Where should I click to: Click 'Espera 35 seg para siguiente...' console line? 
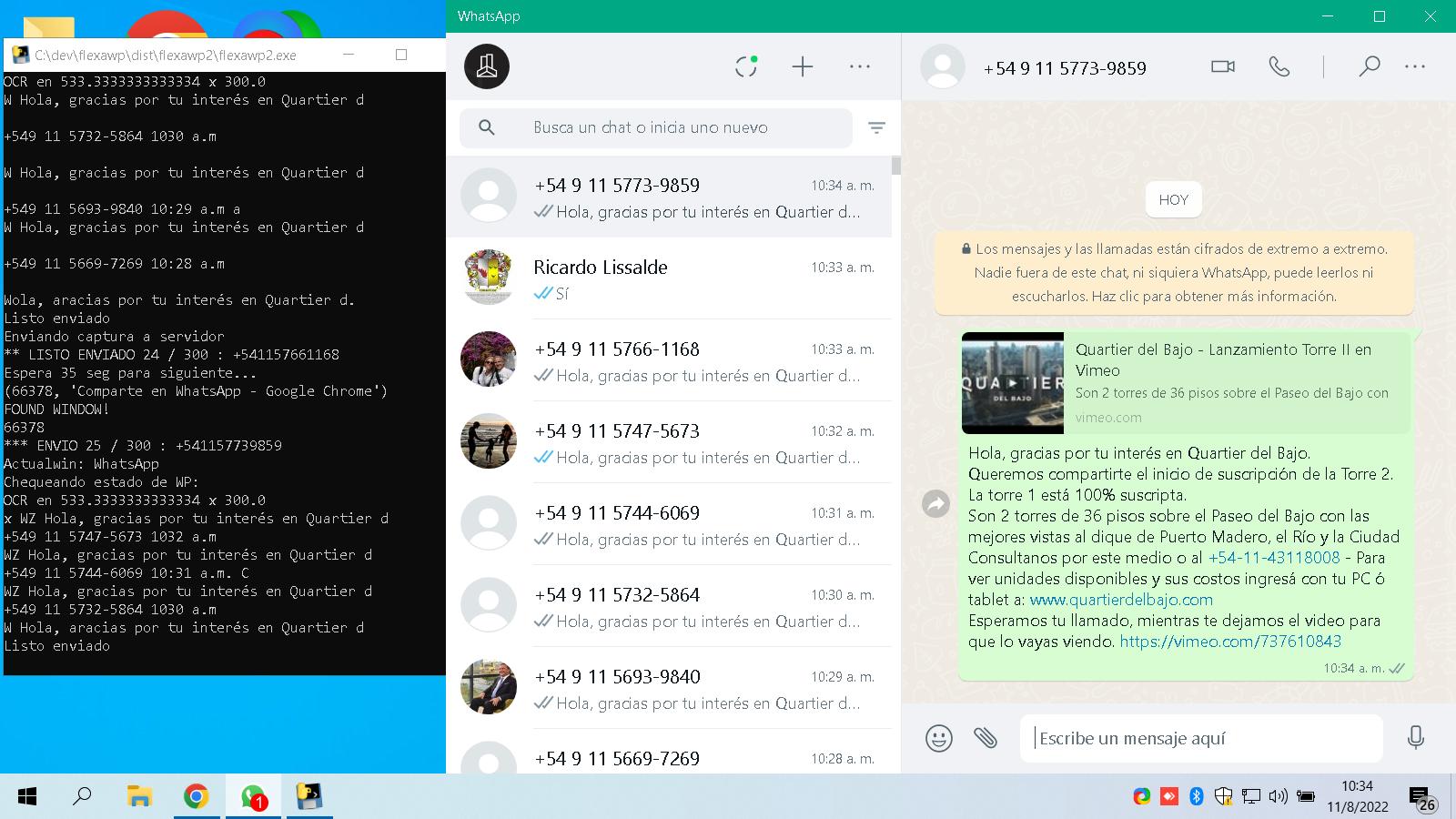pos(130,372)
